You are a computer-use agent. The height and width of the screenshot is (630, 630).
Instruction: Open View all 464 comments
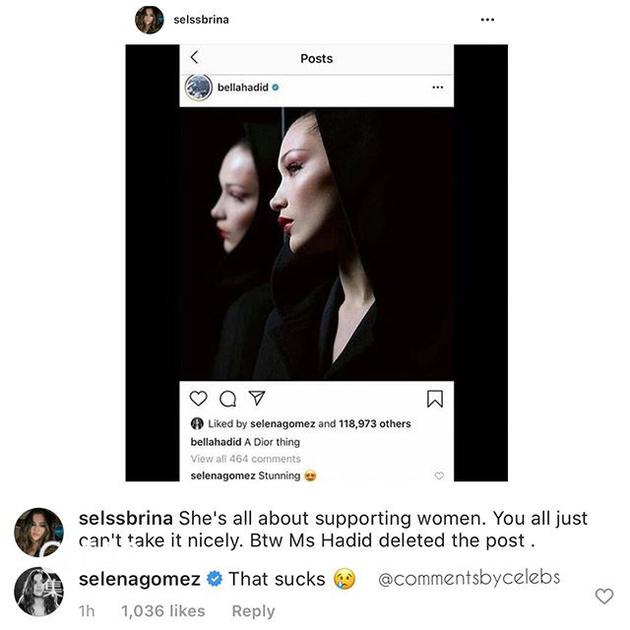tap(245, 458)
